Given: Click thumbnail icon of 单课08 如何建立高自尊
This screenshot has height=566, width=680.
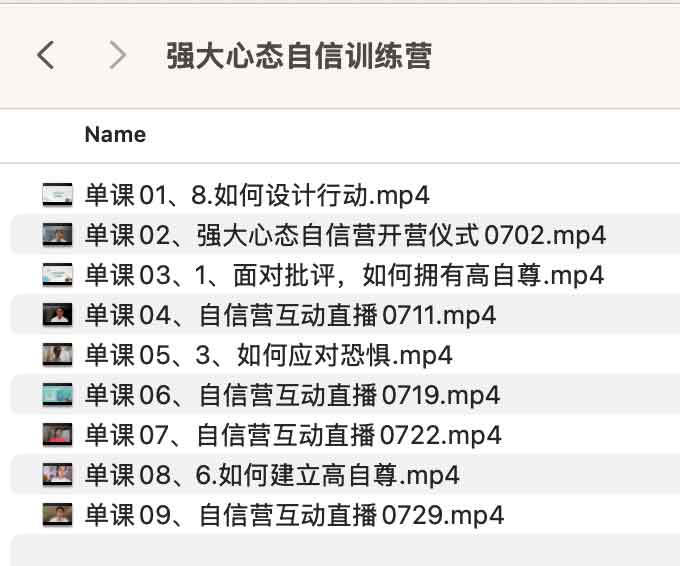Looking at the screenshot, I should 58,474.
